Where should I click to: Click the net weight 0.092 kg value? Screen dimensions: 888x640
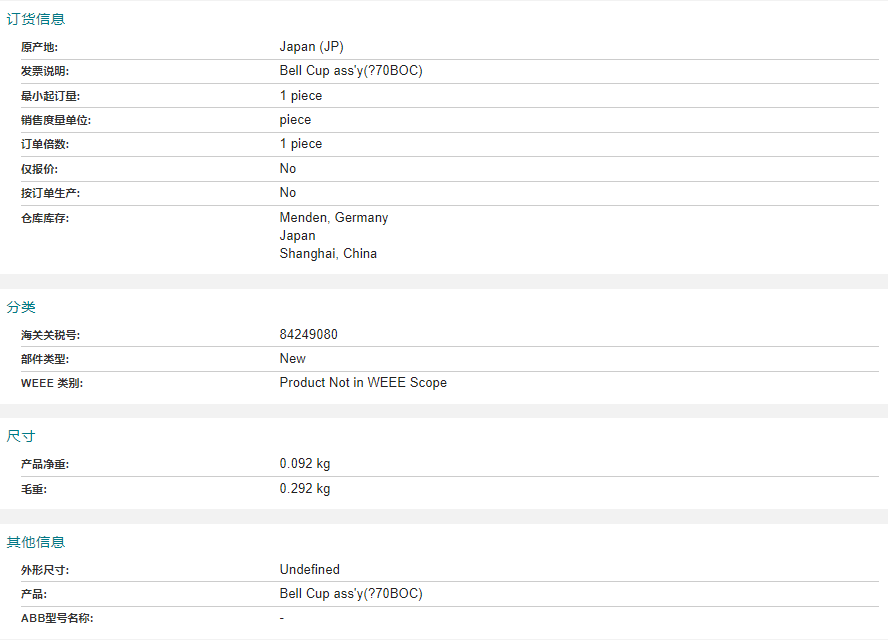(x=305, y=463)
